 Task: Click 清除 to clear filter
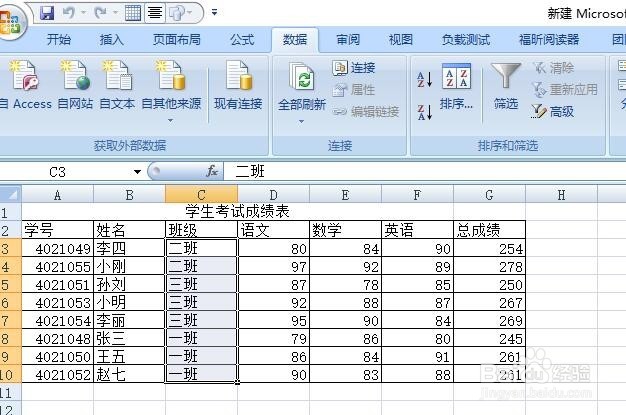pos(554,68)
